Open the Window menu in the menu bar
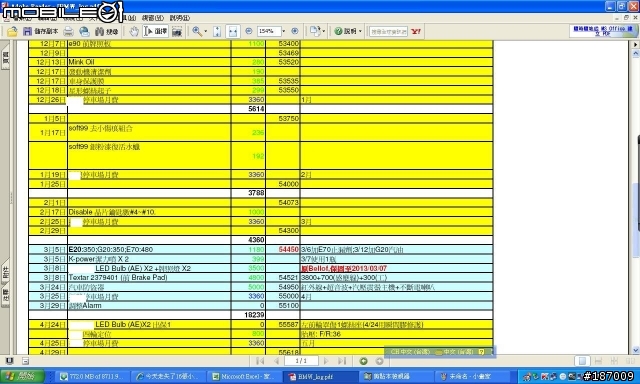640x384 pixels. click(x=153, y=18)
